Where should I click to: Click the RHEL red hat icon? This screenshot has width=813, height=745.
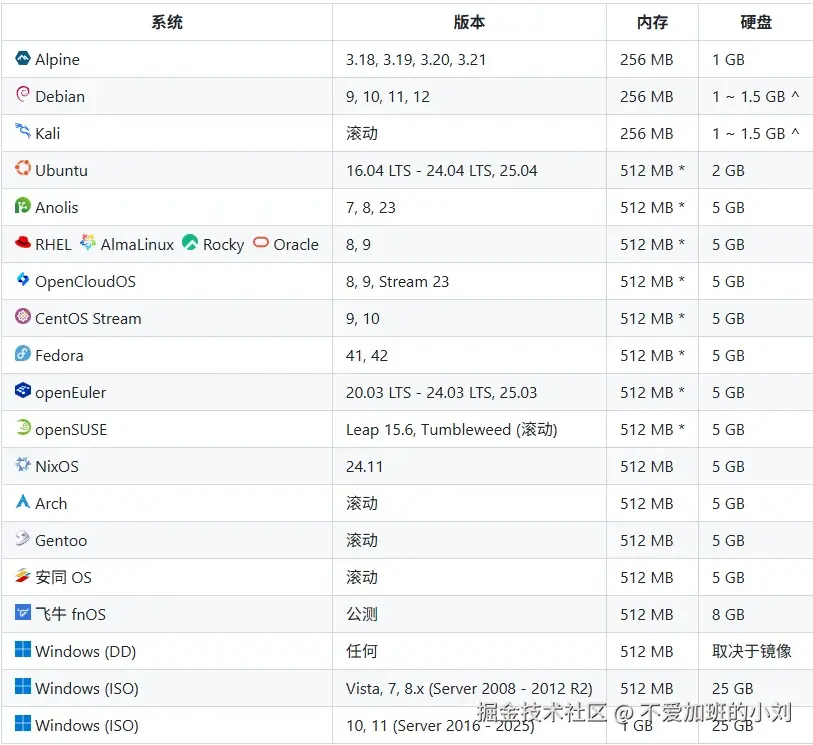pyautogui.click(x=23, y=242)
